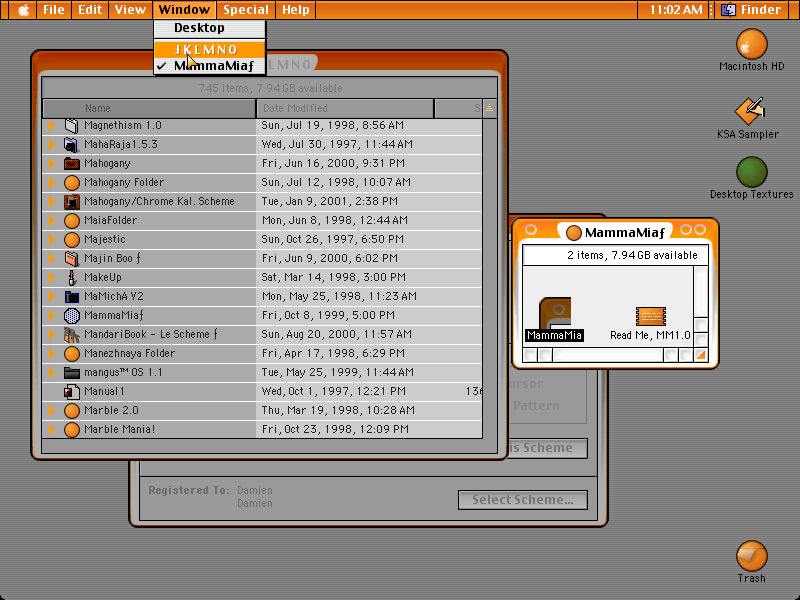Open the View menu
Screen dimensions: 800x600
click(x=130, y=10)
